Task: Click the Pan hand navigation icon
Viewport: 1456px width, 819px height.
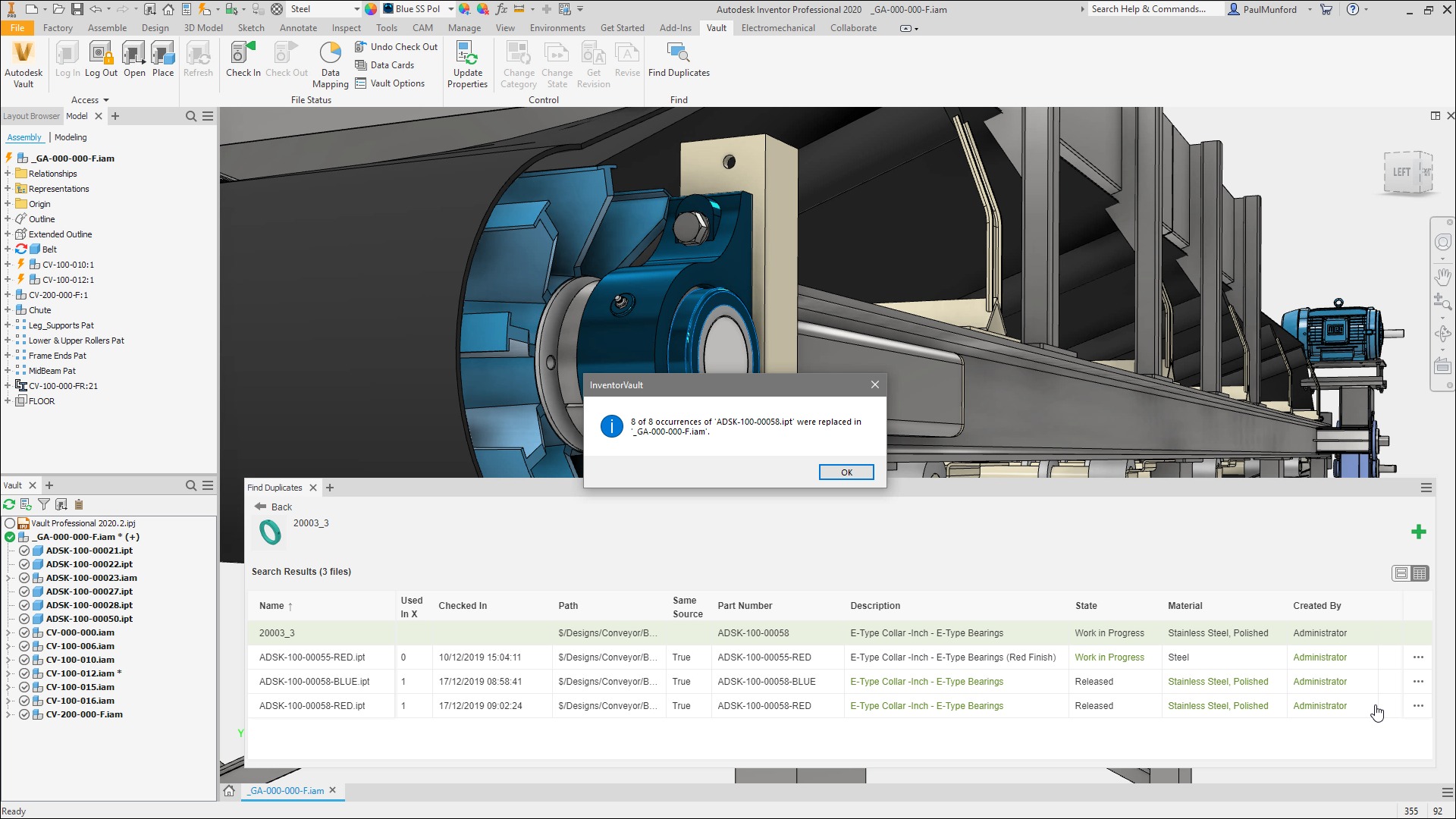Action: pyautogui.click(x=1442, y=277)
